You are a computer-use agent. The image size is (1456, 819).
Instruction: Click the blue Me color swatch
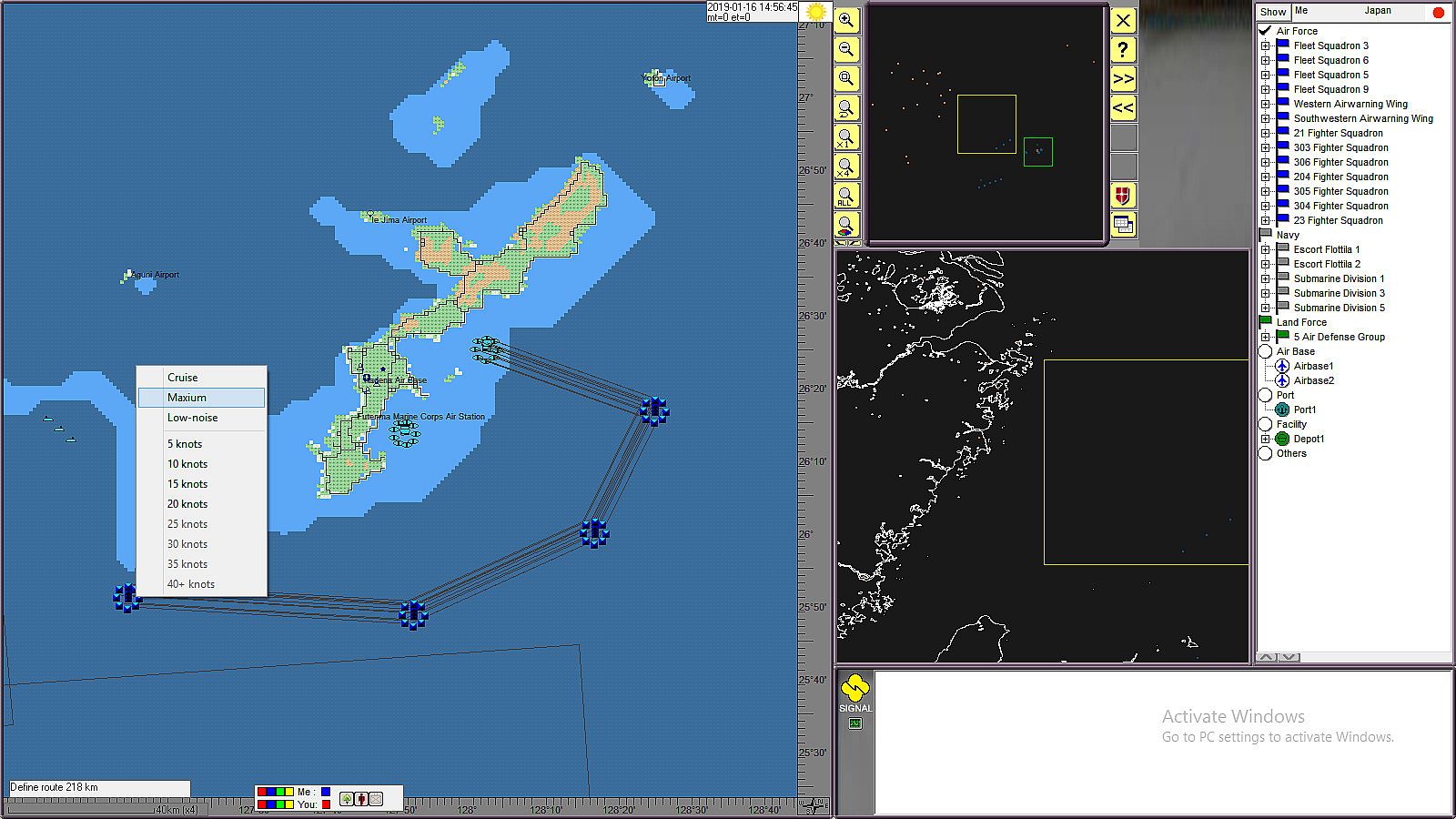click(326, 792)
